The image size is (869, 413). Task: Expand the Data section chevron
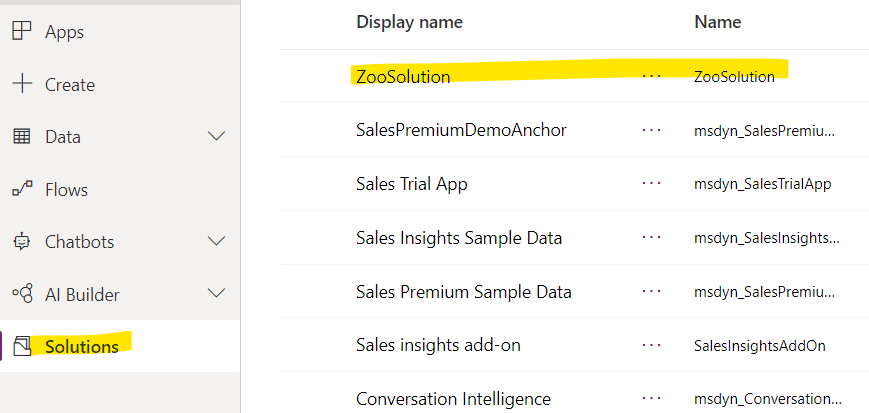pyautogui.click(x=216, y=136)
